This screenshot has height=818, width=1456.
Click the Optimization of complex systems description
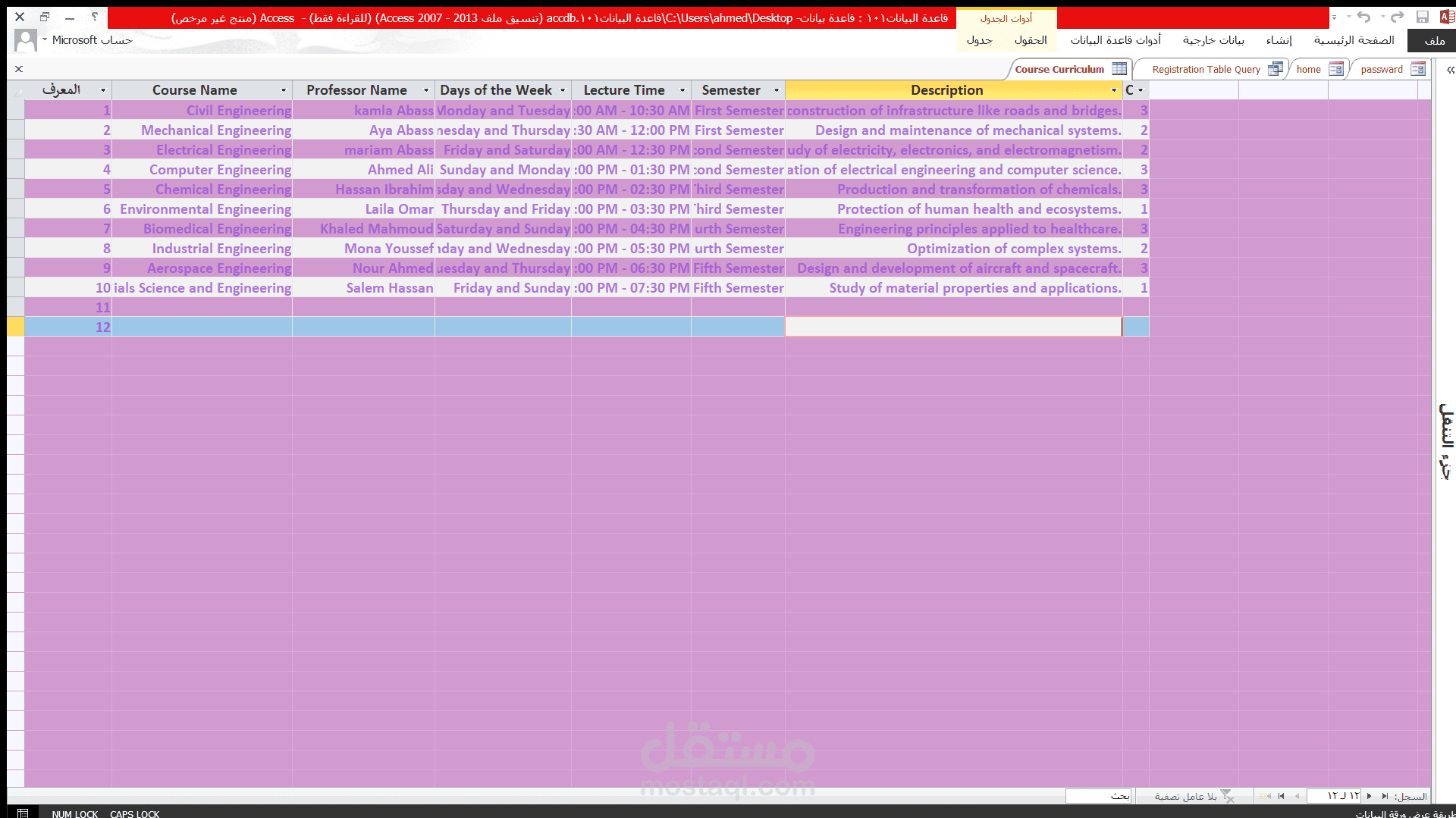click(x=953, y=249)
